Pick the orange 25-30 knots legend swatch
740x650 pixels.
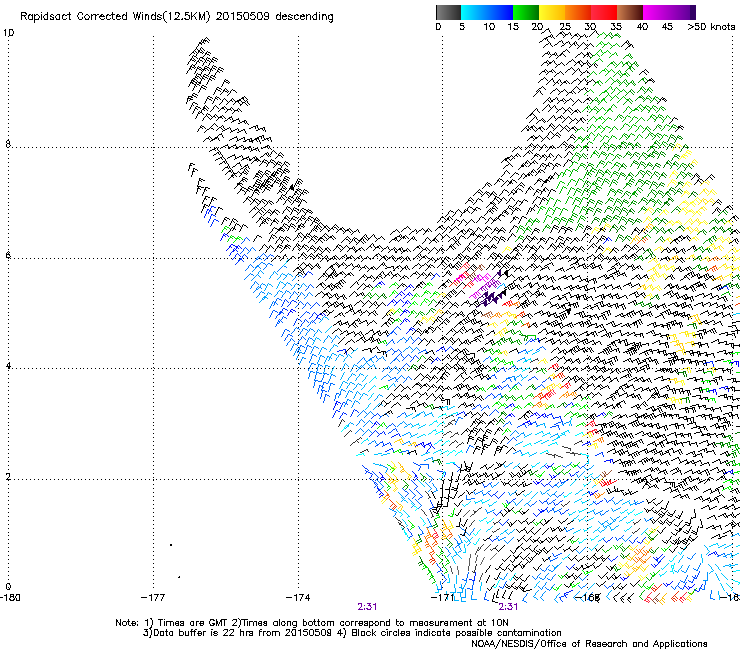[x=578, y=12]
